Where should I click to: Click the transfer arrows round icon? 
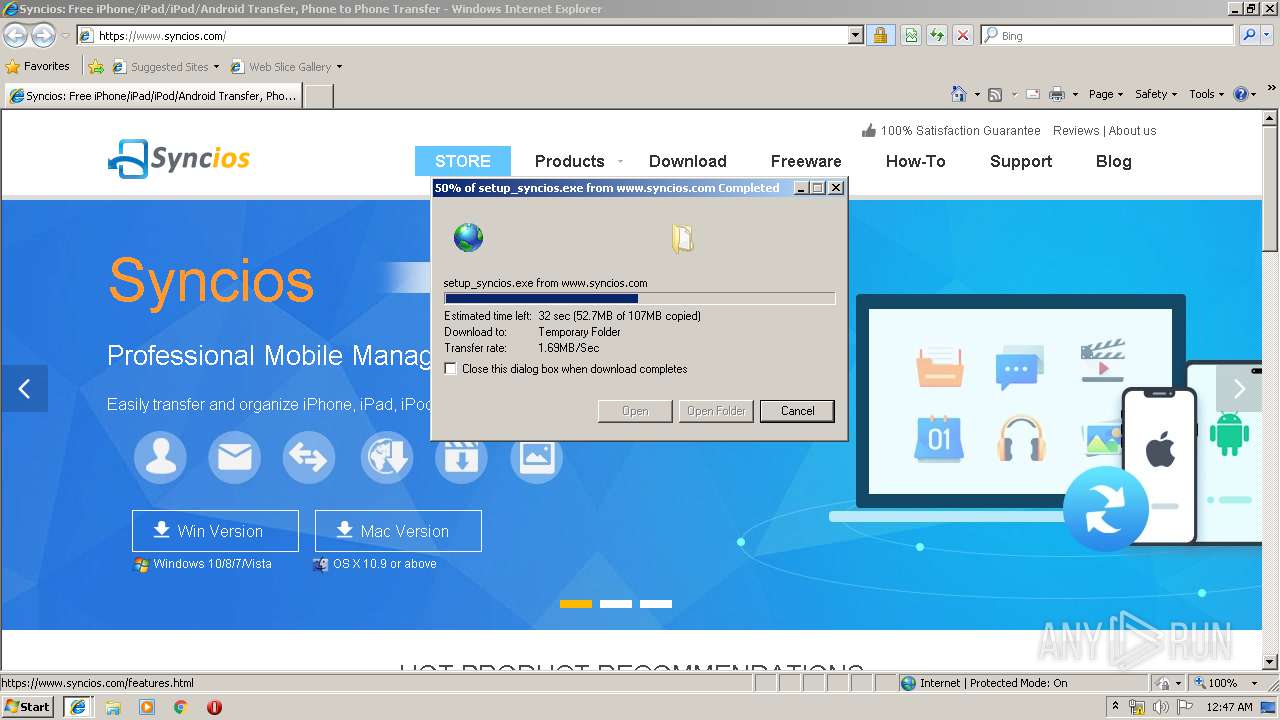point(308,458)
